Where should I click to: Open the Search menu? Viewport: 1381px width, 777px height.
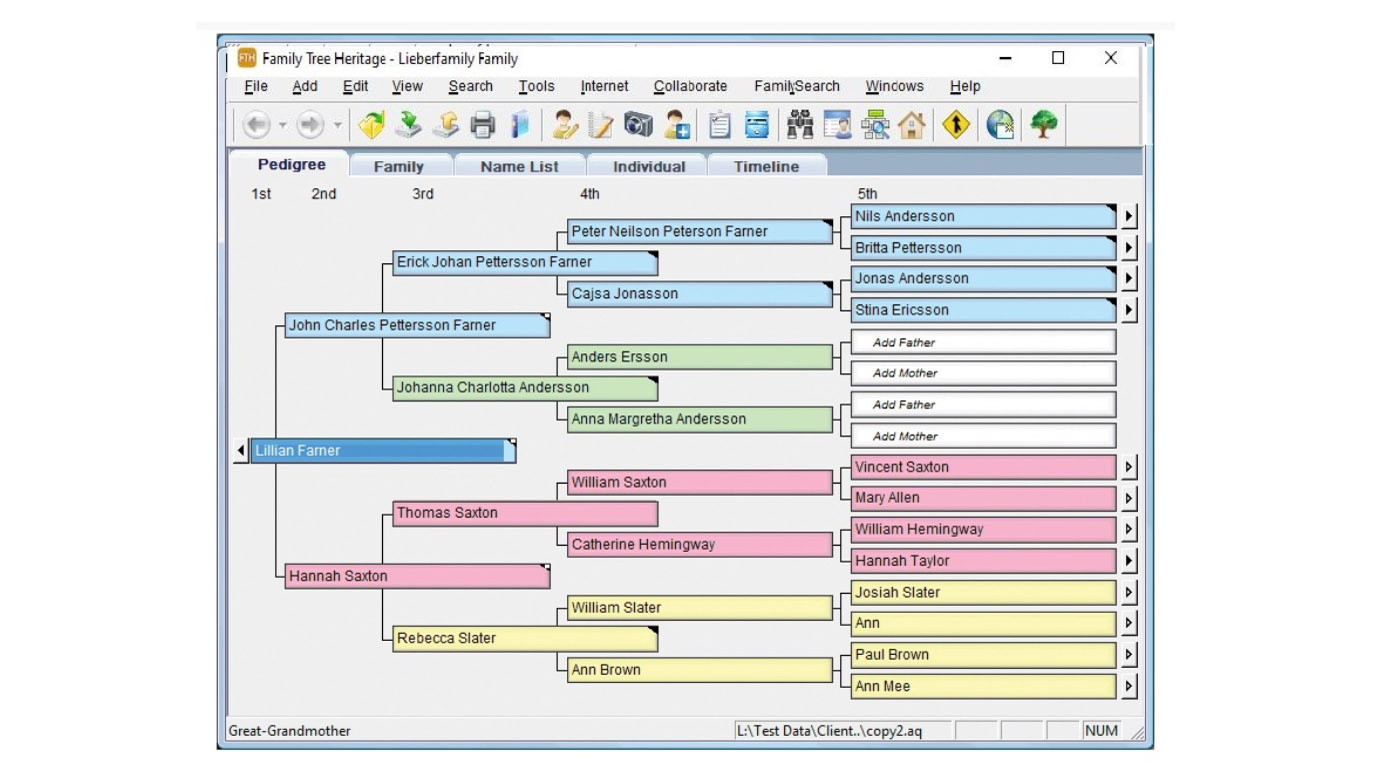[x=470, y=86]
